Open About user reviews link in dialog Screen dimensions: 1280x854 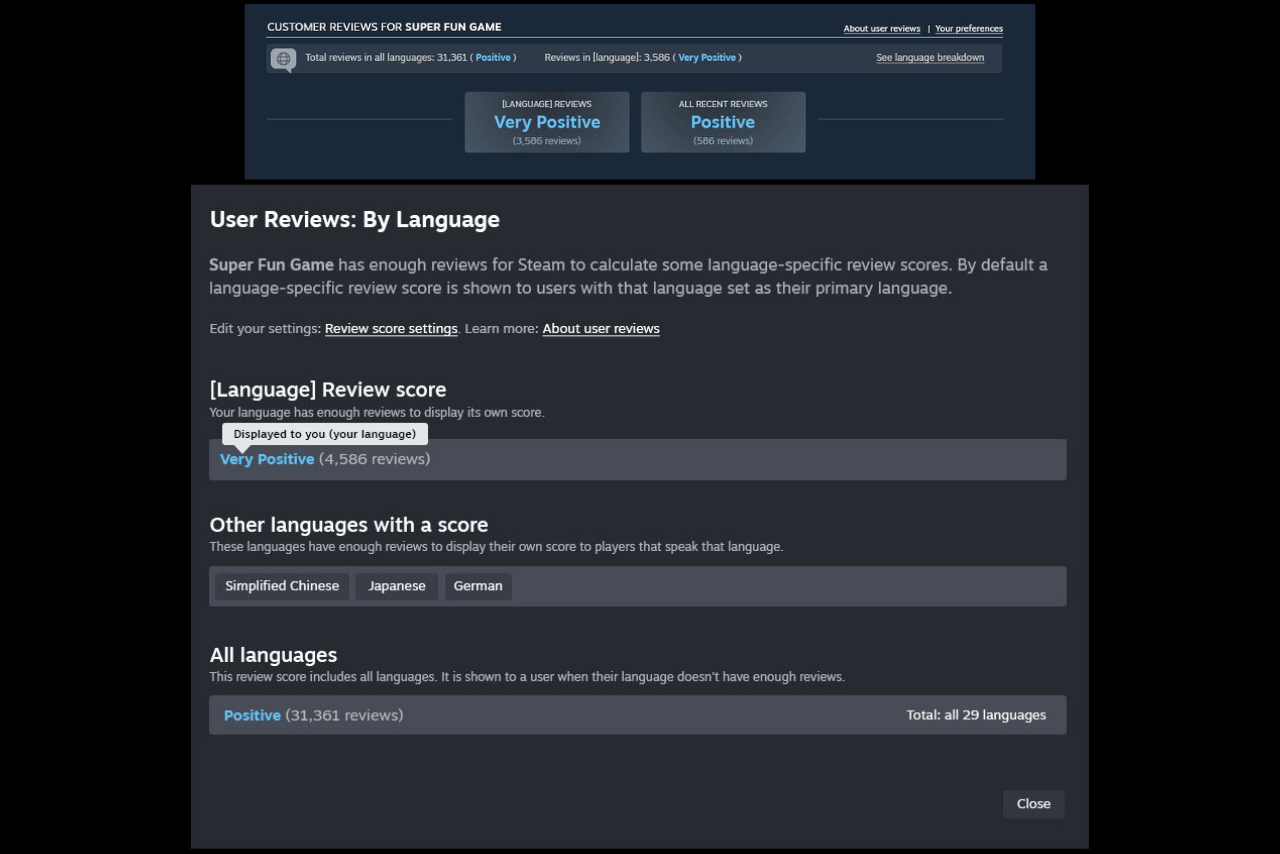click(601, 329)
